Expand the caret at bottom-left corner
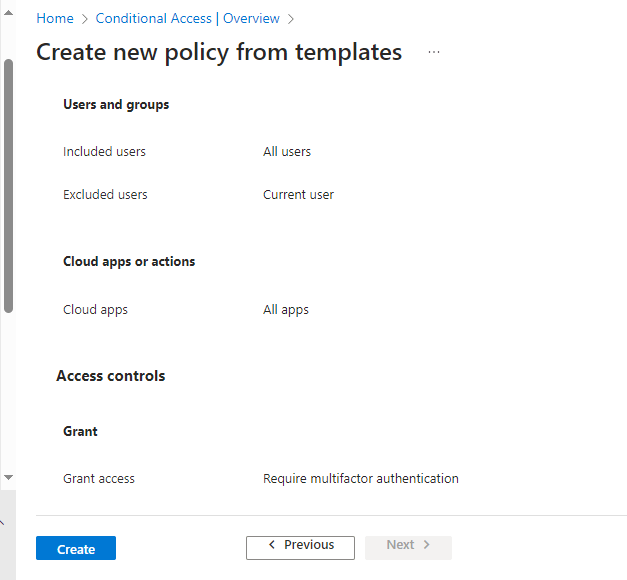The image size is (627, 580). 3,523
